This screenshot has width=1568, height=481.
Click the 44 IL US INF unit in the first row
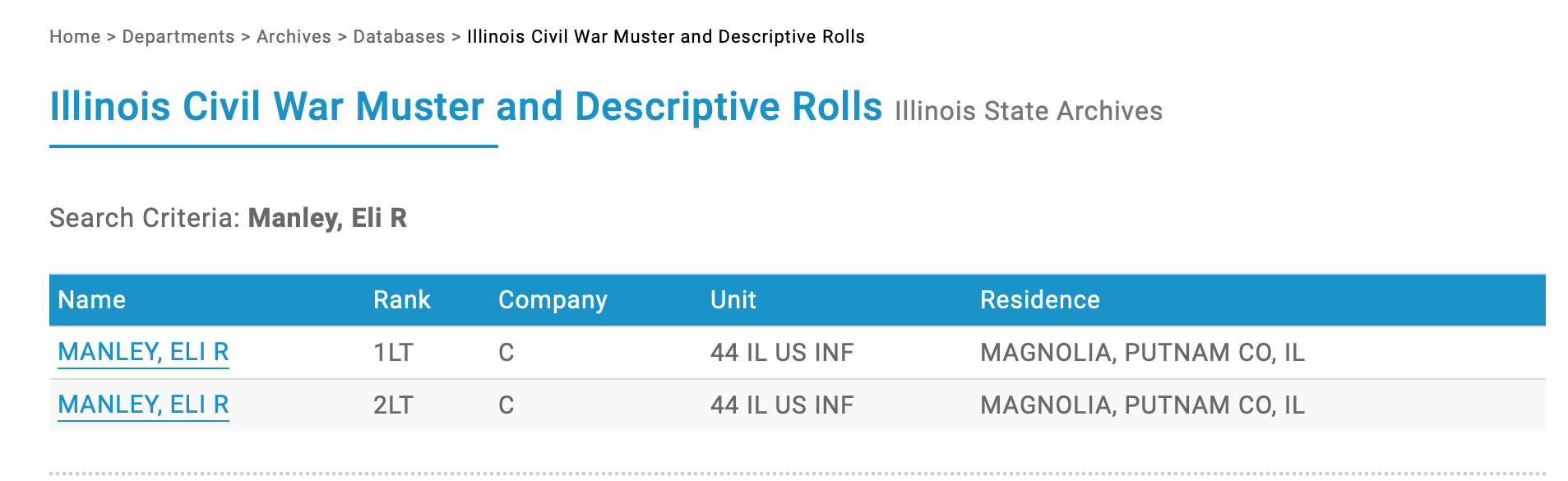(781, 353)
